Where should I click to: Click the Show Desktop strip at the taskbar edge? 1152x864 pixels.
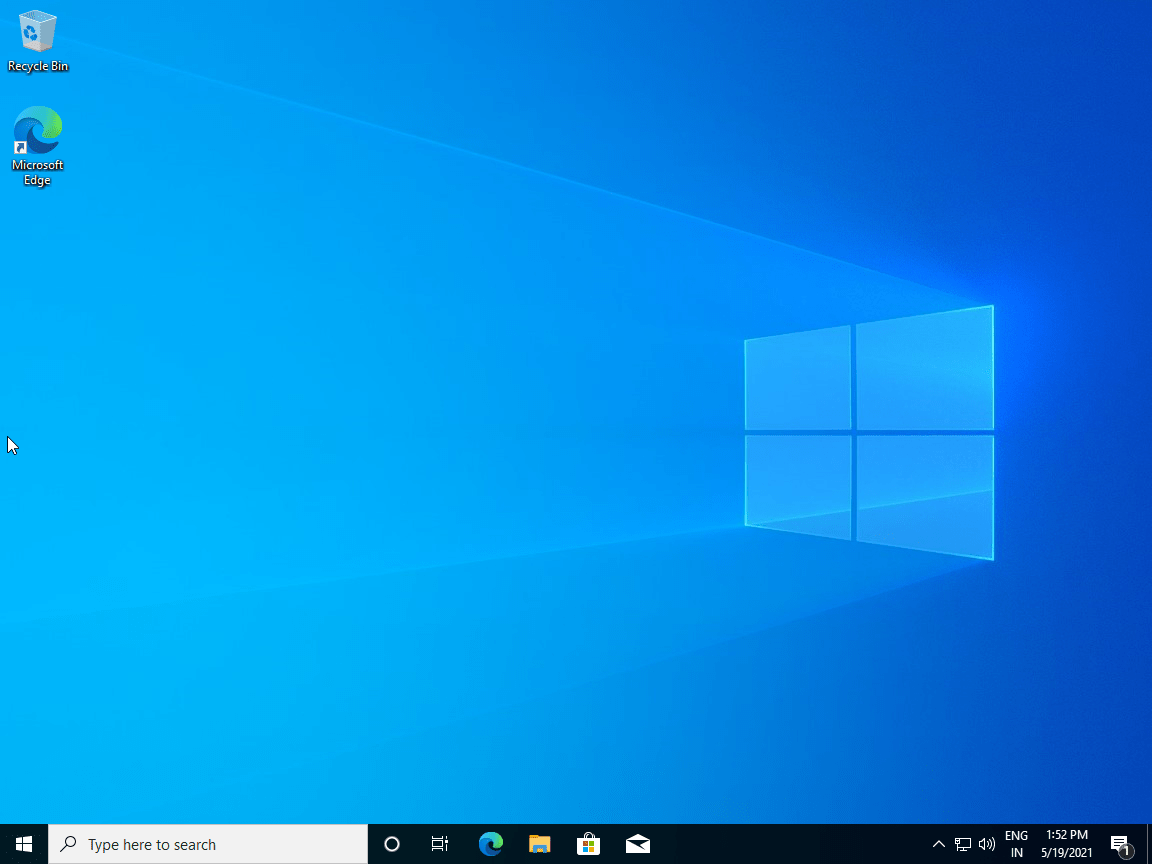[1149, 844]
